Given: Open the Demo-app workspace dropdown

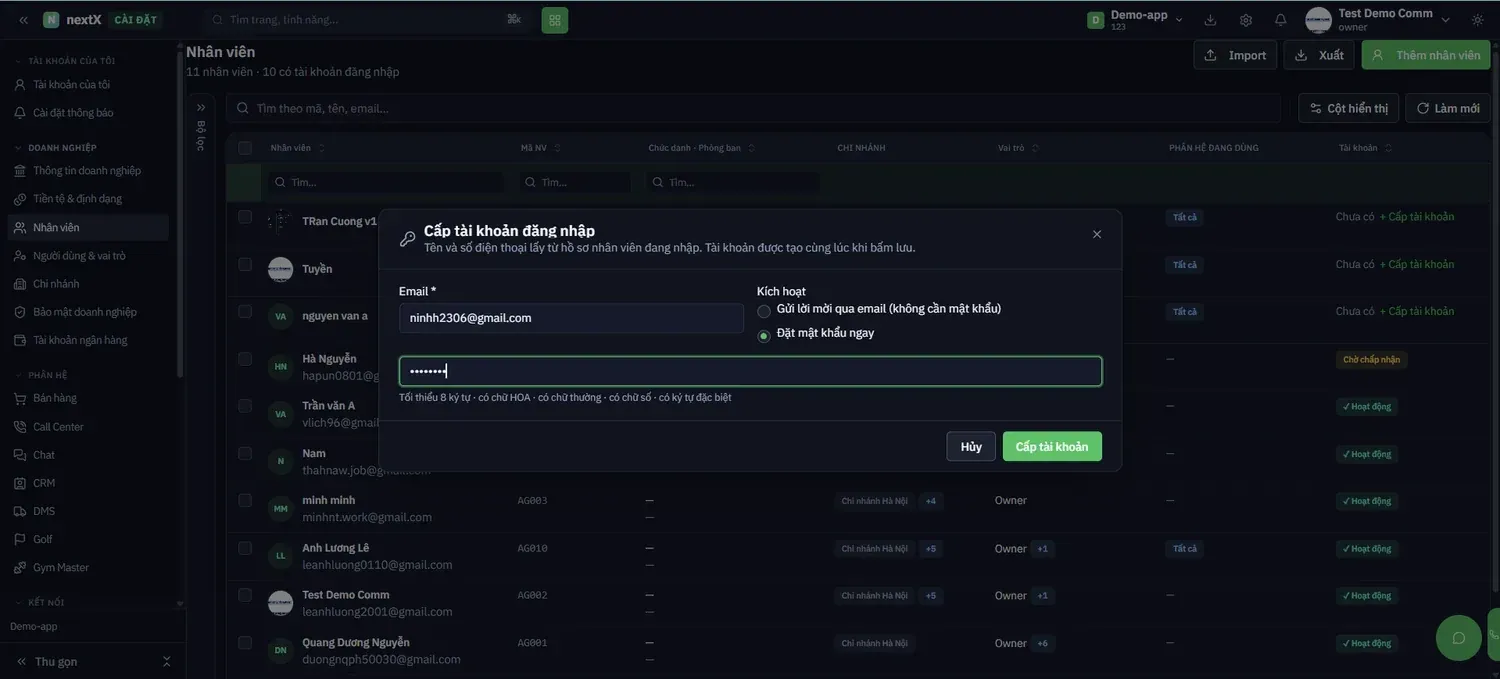Looking at the screenshot, I should [x=1136, y=20].
